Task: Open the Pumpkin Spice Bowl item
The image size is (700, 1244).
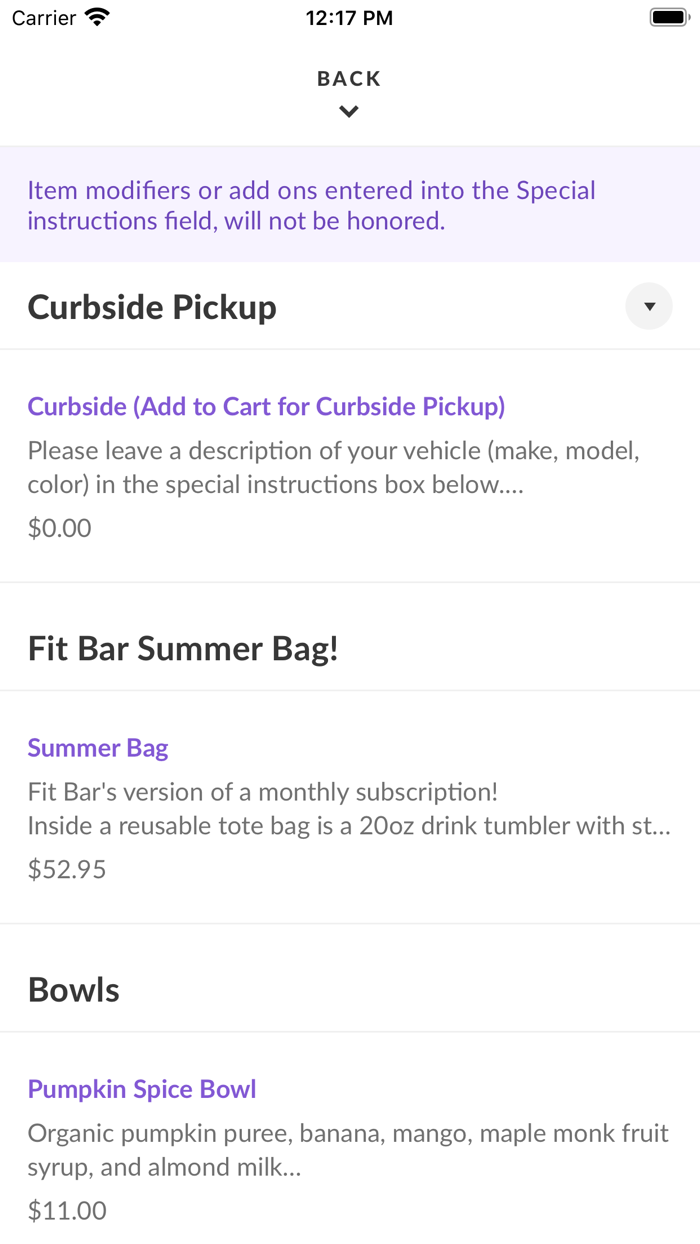Action: pos(141,1088)
